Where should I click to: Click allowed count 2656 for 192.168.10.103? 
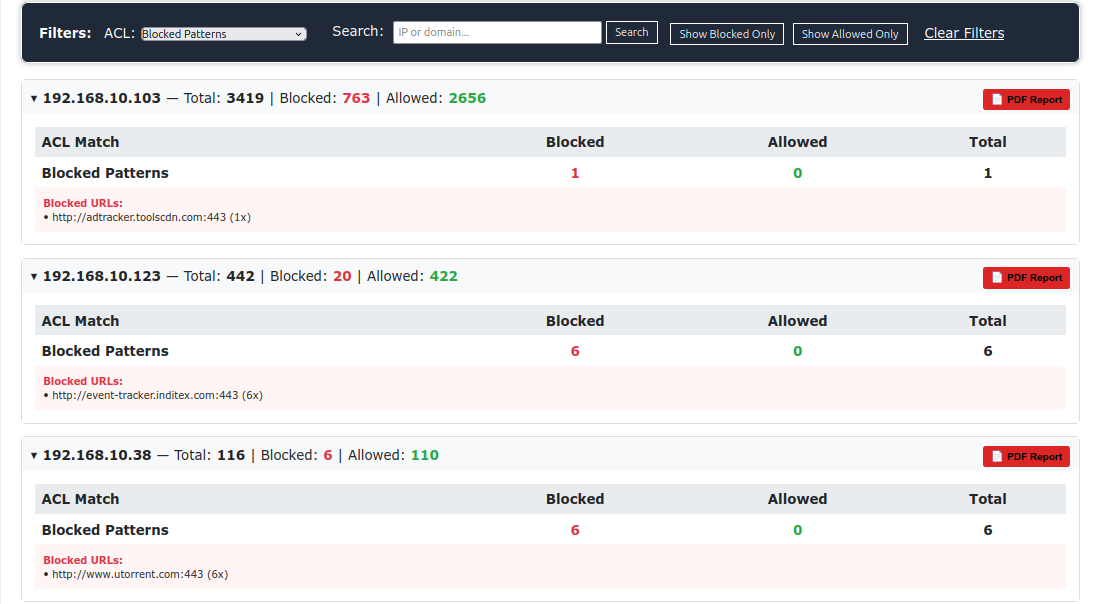click(x=467, y=98)
